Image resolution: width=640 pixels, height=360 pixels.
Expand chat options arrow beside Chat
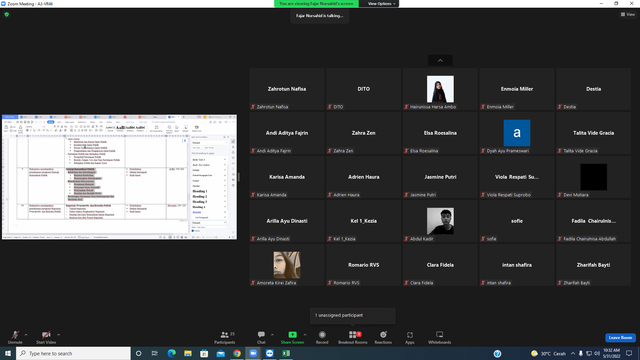click(x=272, y=335)
